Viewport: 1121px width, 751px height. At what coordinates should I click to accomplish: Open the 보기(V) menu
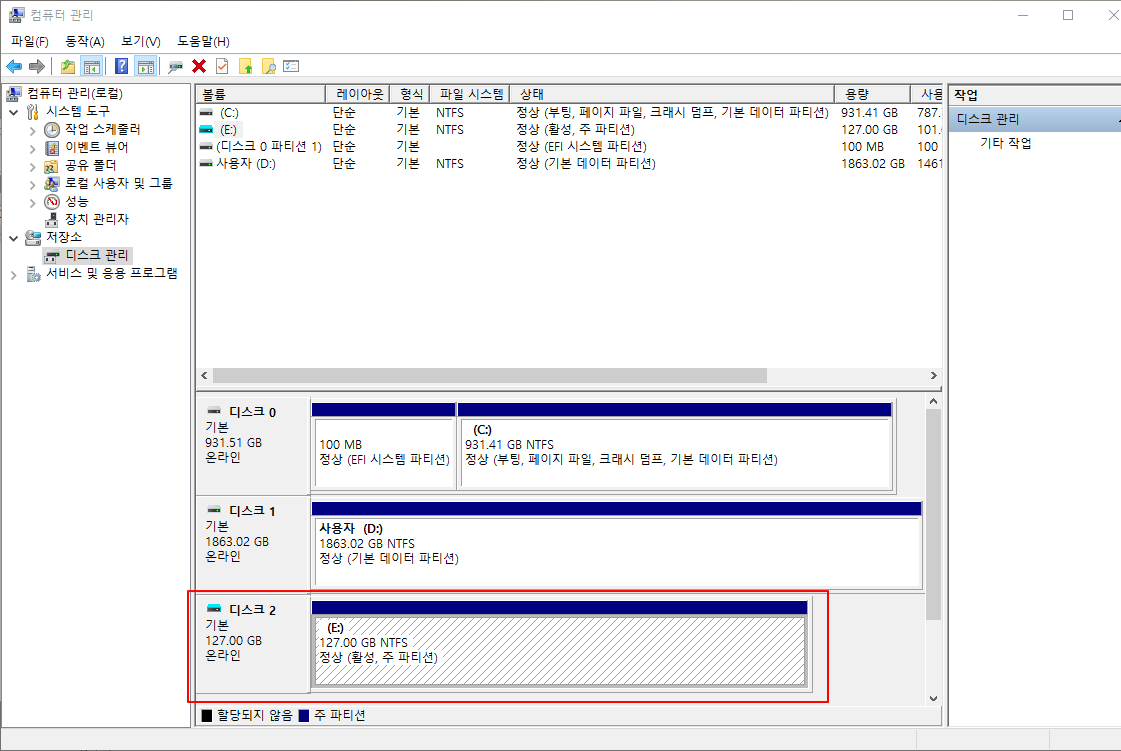click(141, 41)
